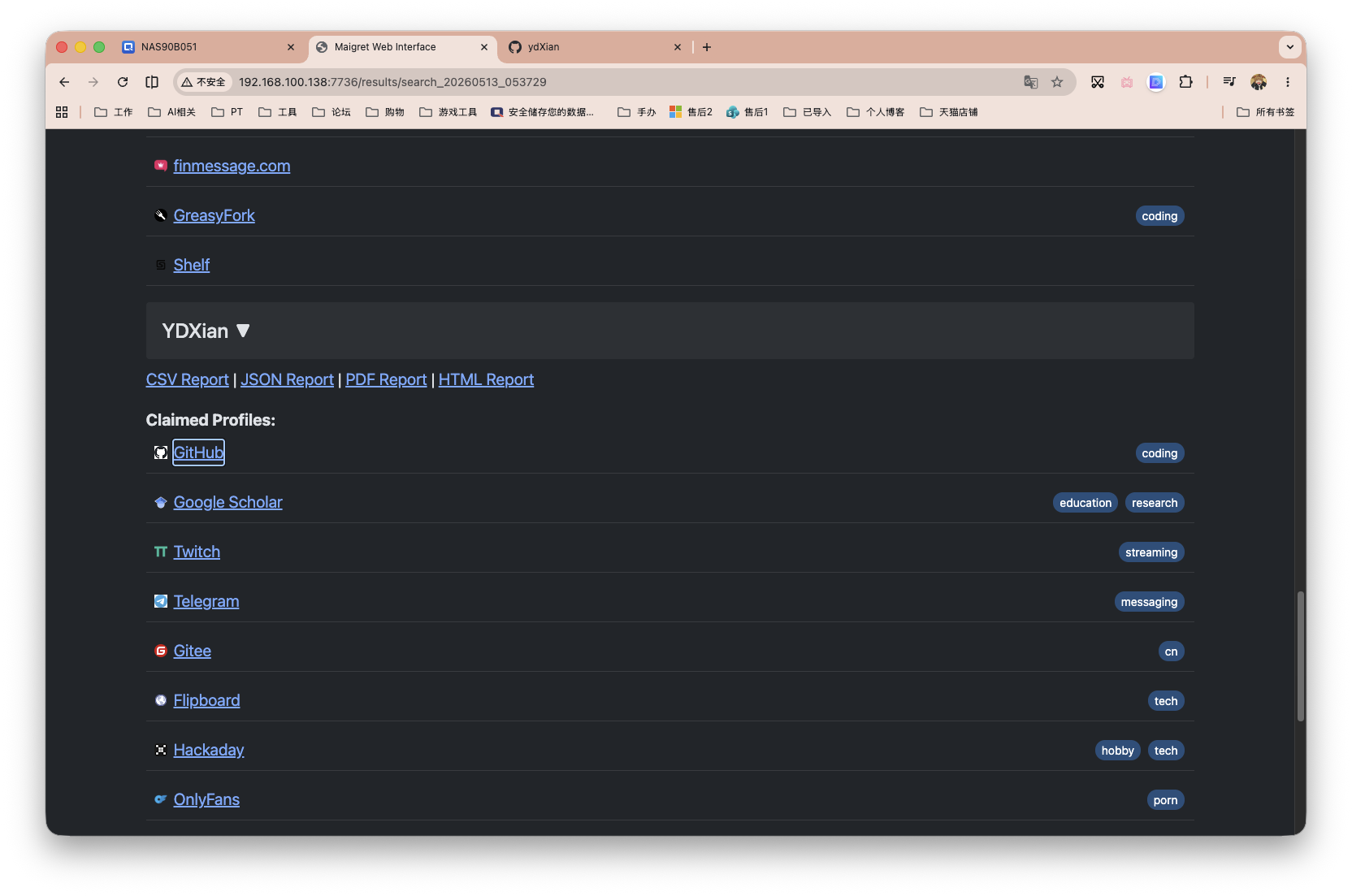View the HTML Report
Viewport: 1352px width, 896px height.
486,379
